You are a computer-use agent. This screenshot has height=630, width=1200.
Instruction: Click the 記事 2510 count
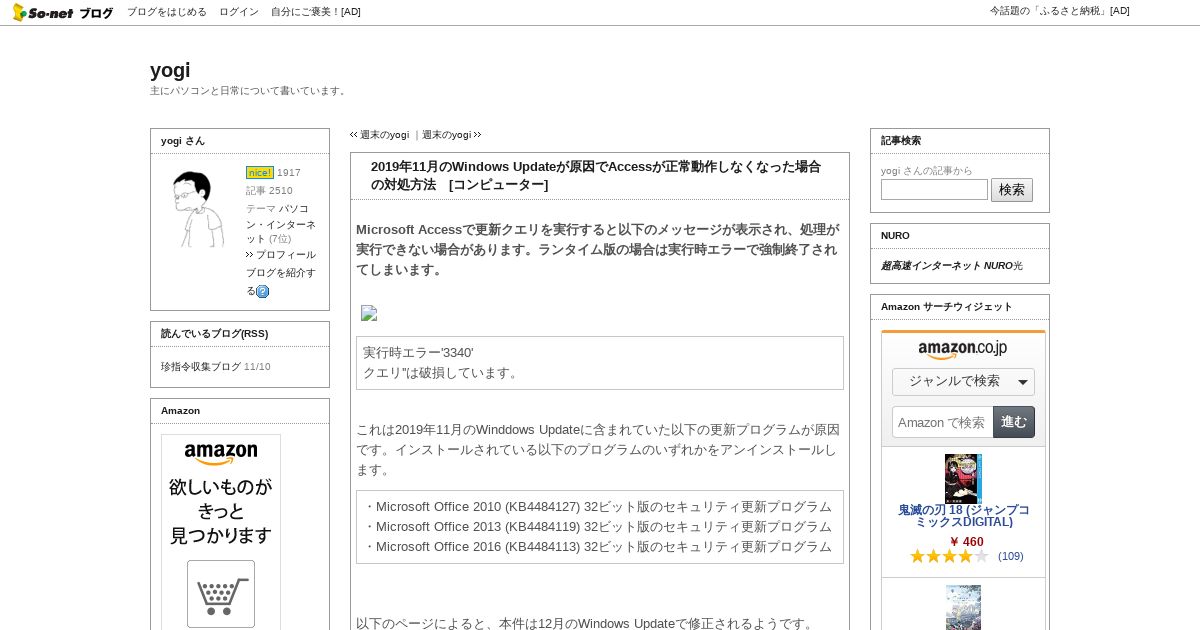tap(269, 191)
